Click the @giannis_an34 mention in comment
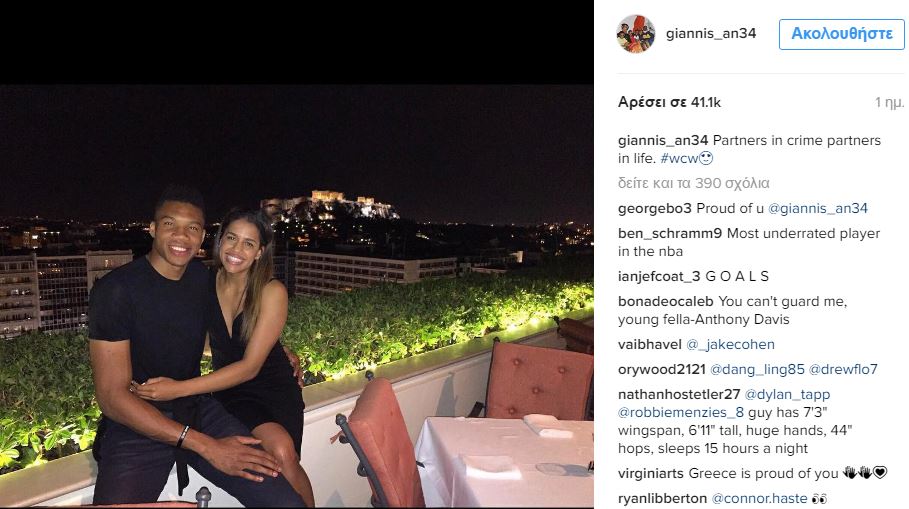The image size is (909, 509). point(817,208)
